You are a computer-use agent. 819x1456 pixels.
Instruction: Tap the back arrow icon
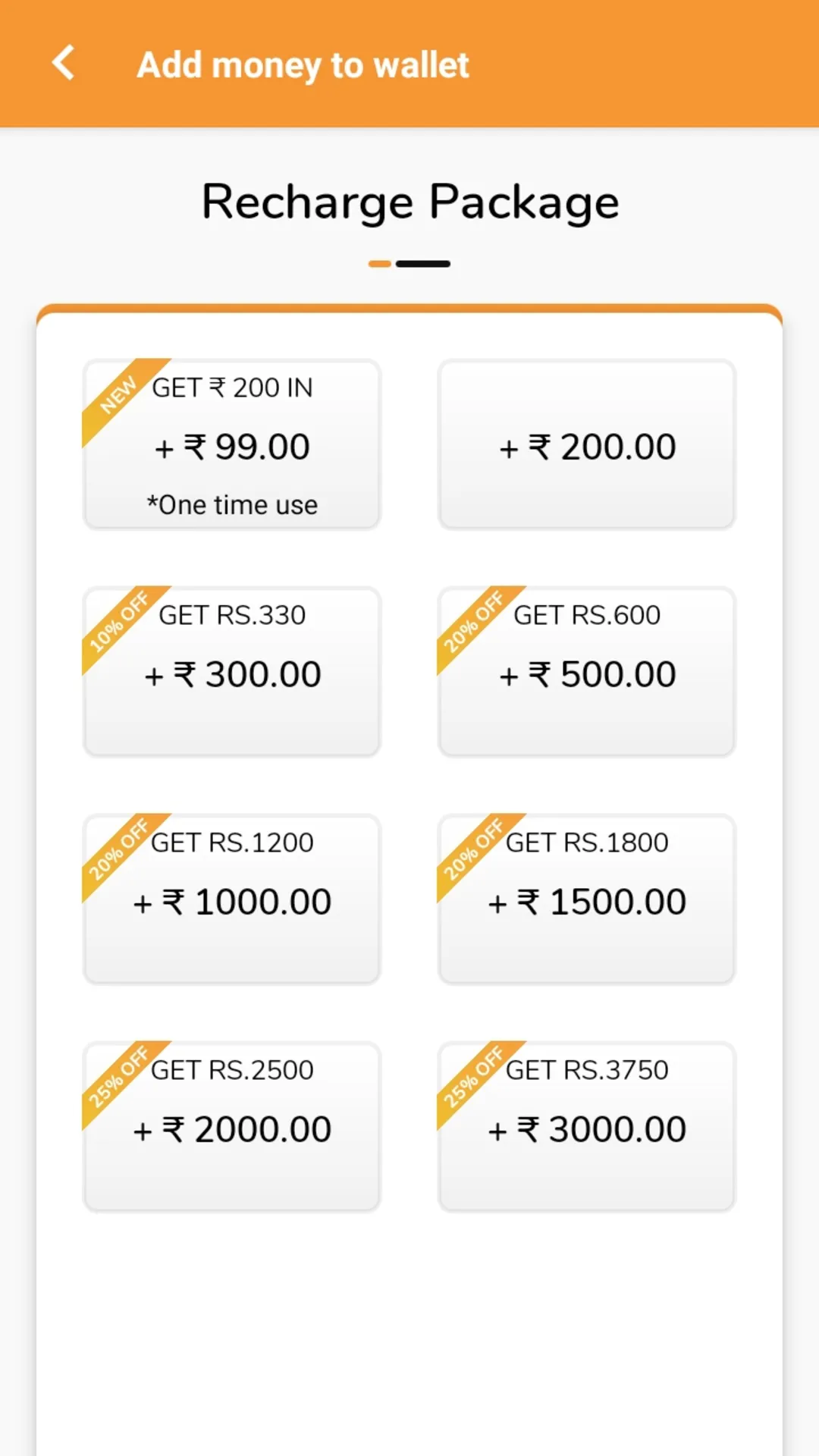(x=64, y=63)
